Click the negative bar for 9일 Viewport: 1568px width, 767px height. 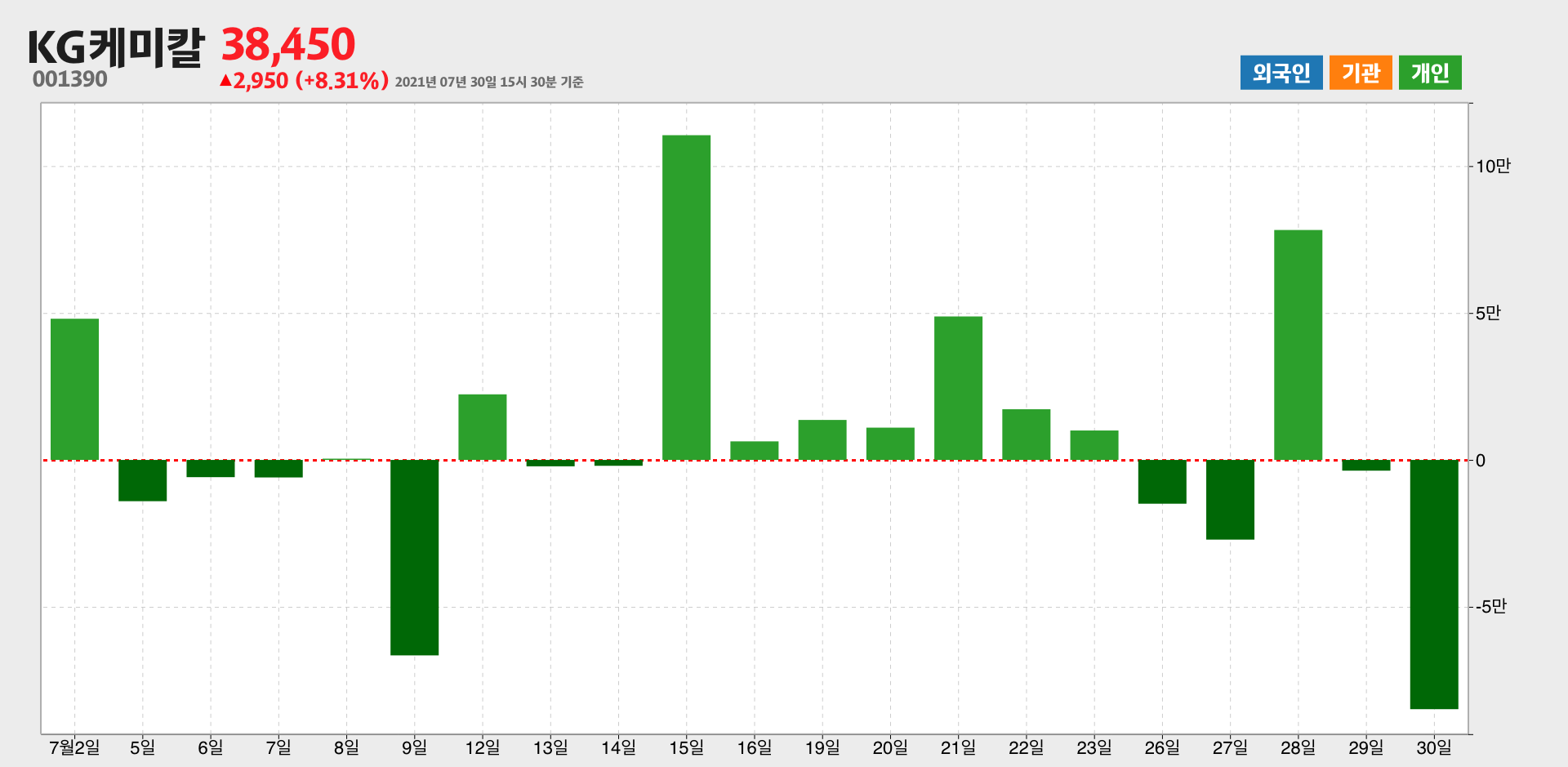[x=414, y=557]
